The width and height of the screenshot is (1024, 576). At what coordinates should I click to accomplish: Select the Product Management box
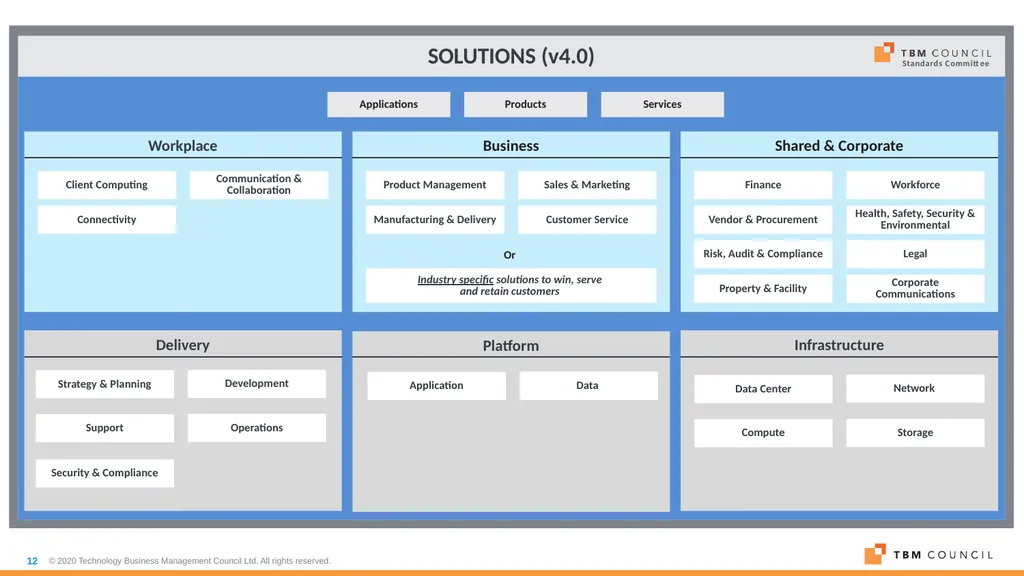pyautogui.click(x=435, y=185)
